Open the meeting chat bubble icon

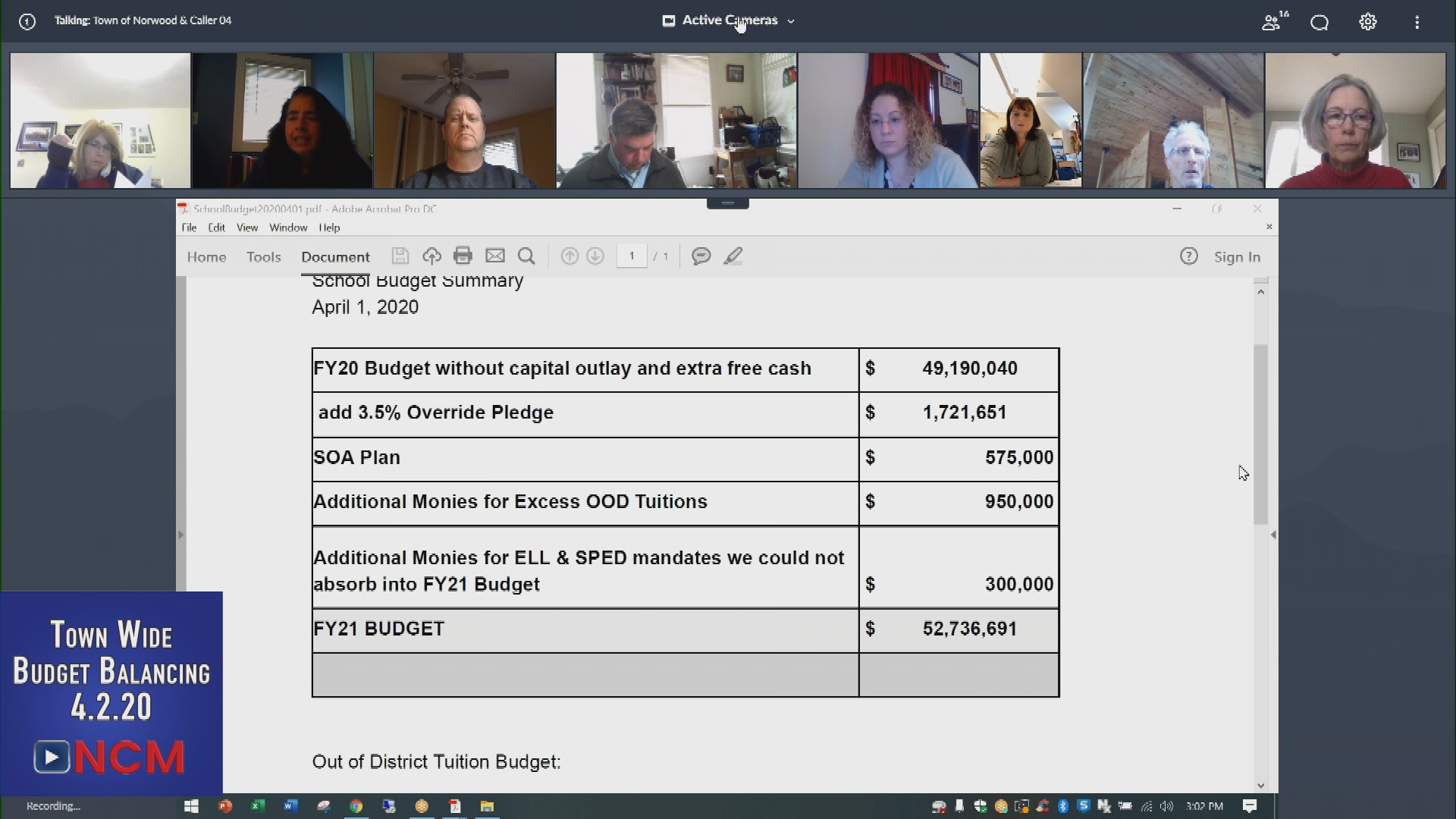[x=1319, y=22]
